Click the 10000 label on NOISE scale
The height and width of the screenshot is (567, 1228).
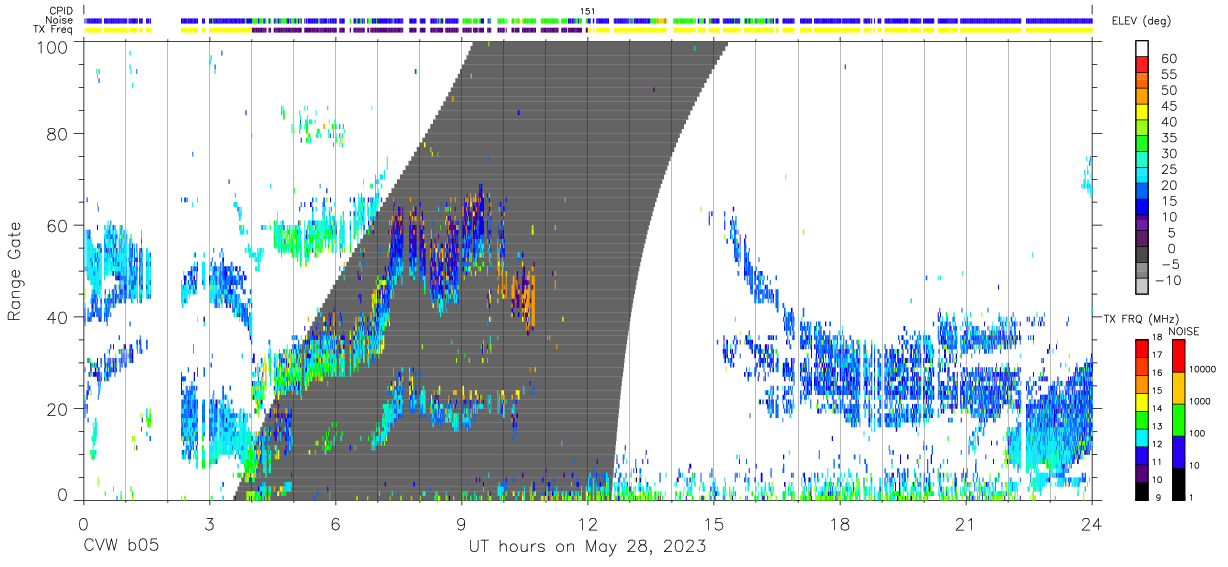(x=1204, y=369)
